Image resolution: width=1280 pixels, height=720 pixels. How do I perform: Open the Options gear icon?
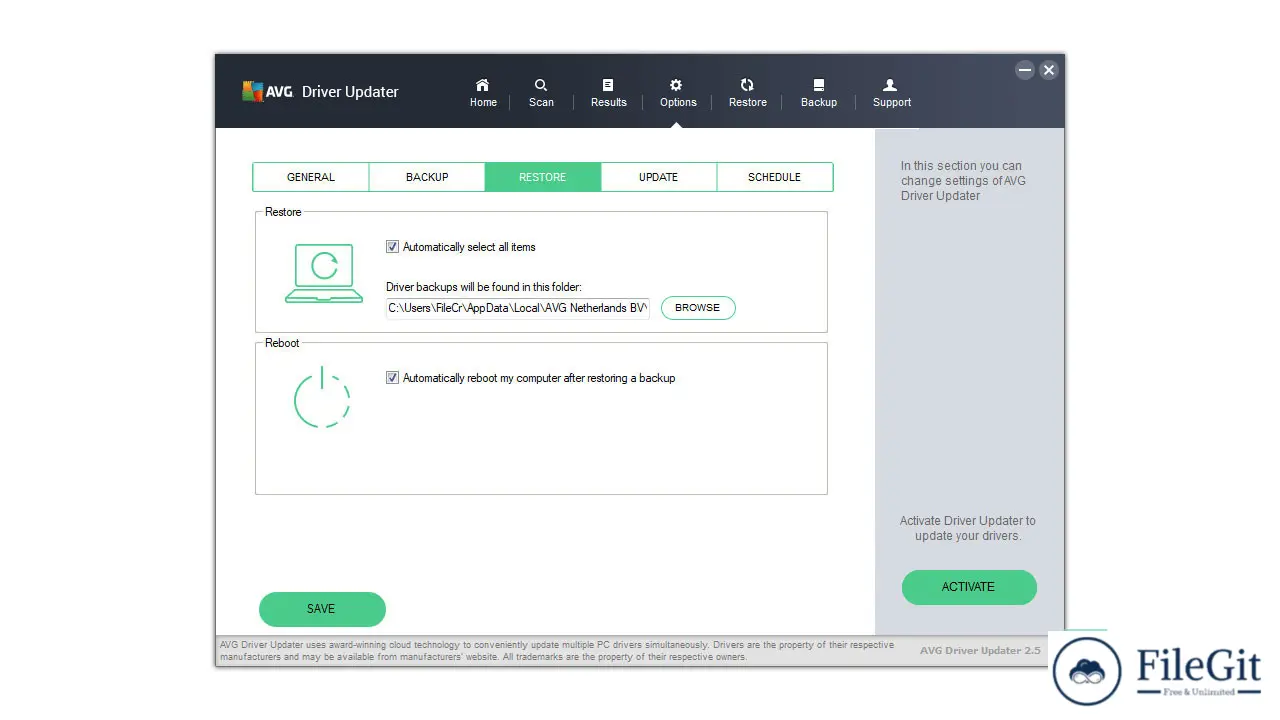(677, 85)
